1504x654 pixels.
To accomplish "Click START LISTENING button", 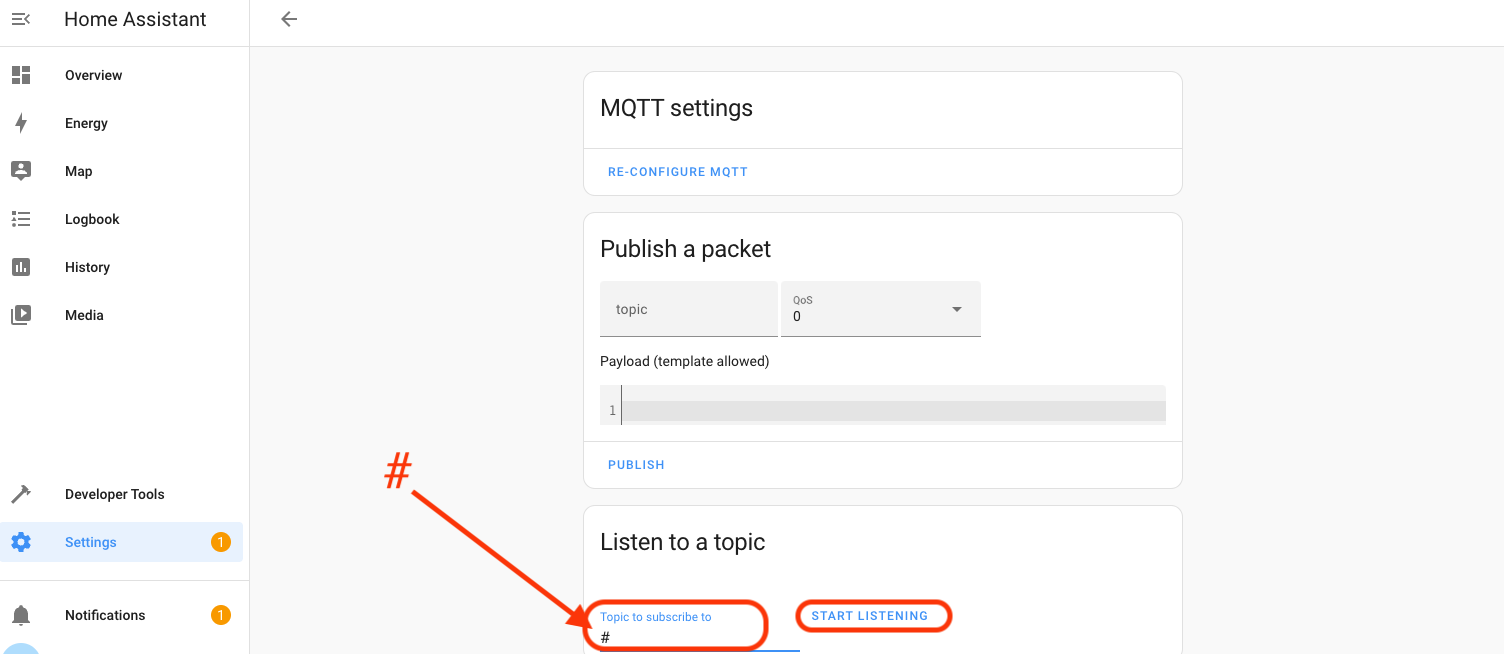I will (x=869, y=616).
